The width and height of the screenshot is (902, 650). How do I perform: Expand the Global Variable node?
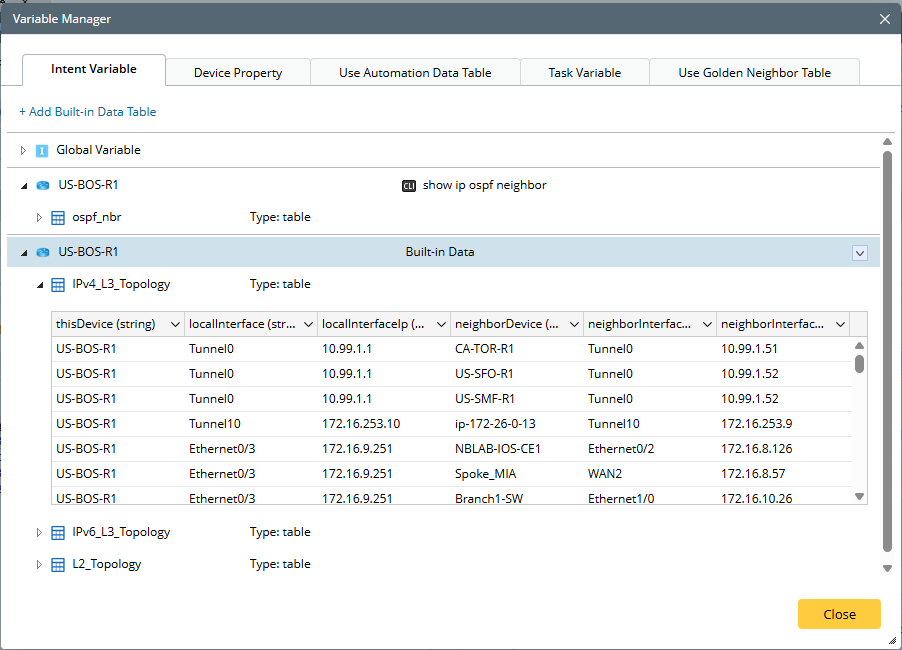click(24, 151)
